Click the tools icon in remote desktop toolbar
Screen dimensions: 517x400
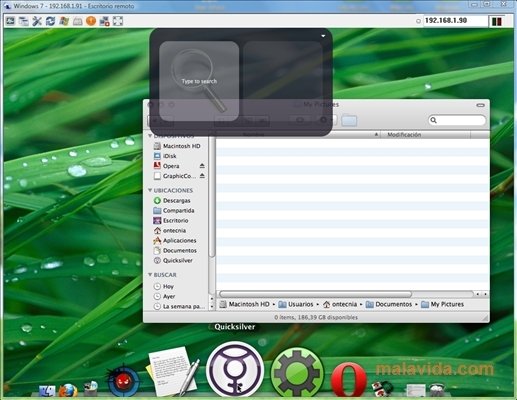tap(37, 21)
